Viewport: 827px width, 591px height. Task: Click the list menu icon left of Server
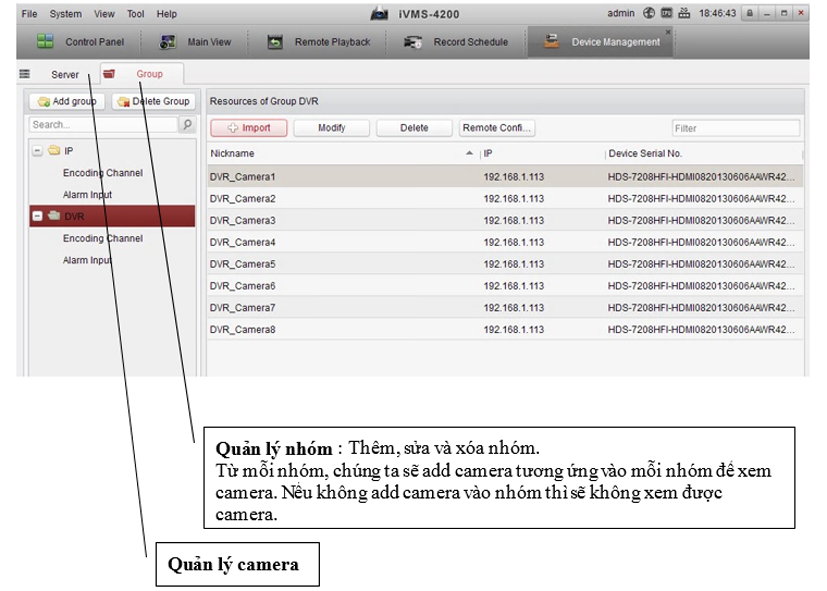24,74
